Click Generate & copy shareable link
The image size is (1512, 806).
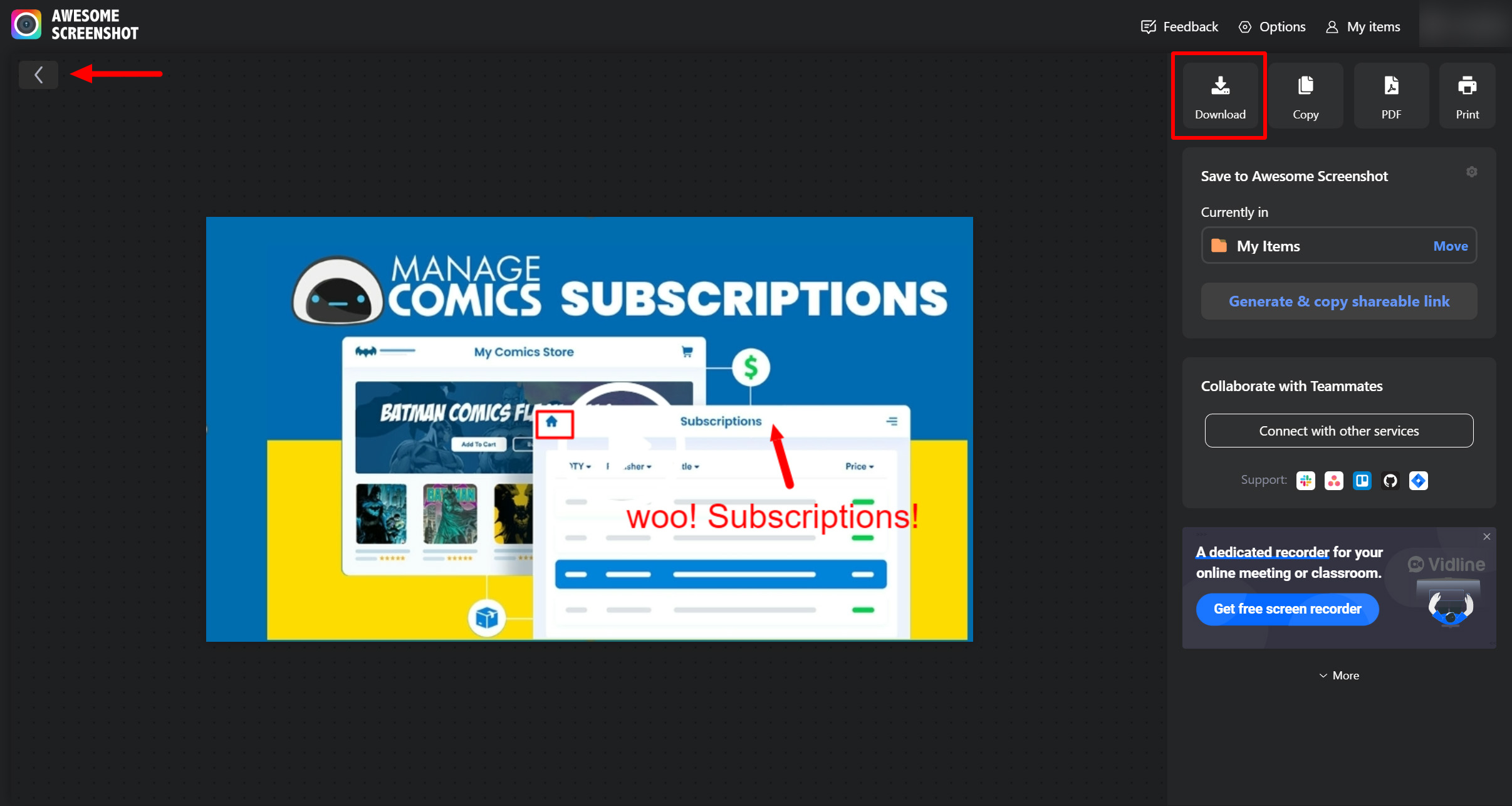(1338, 301)
